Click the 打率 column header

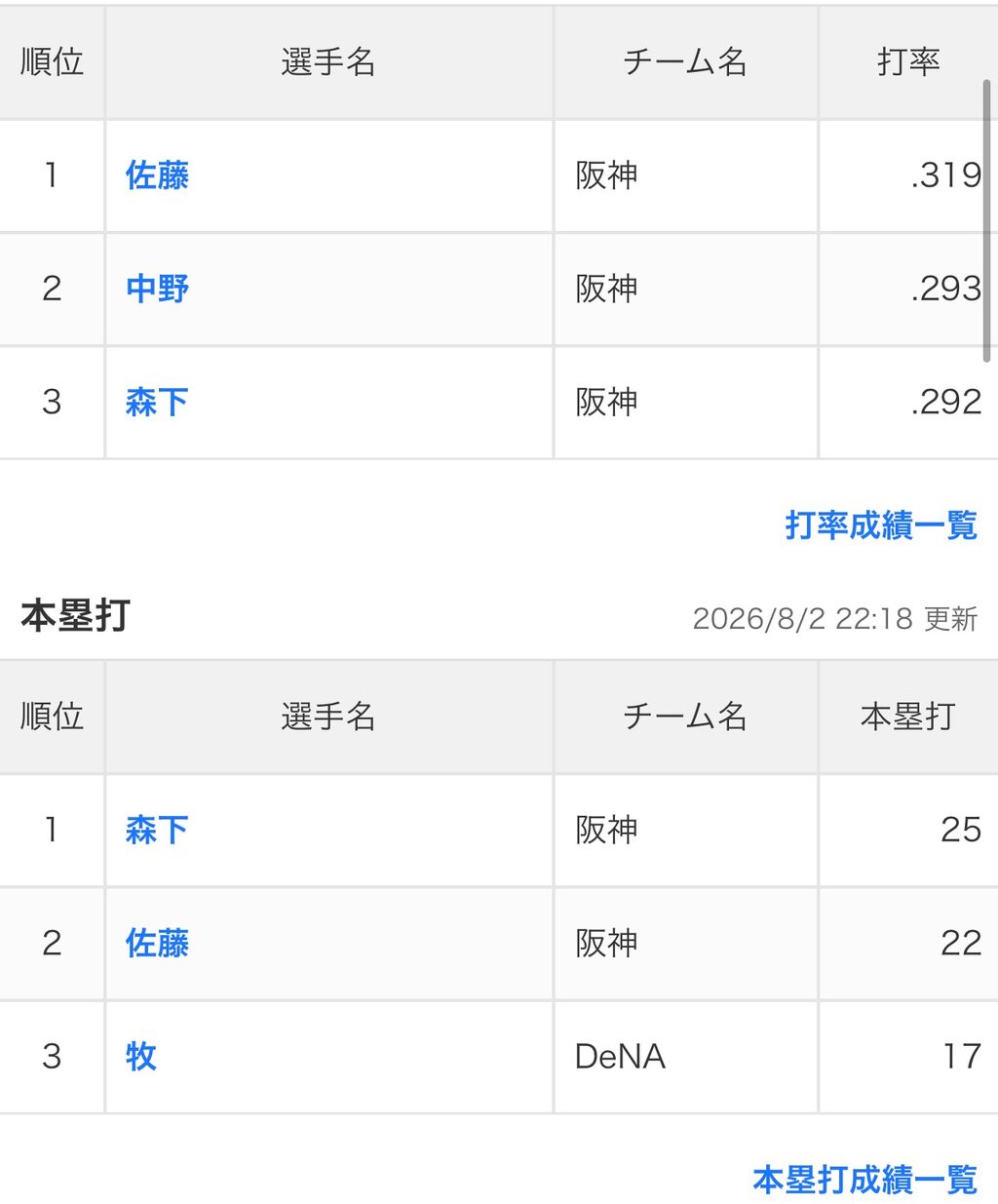(908, 62)
